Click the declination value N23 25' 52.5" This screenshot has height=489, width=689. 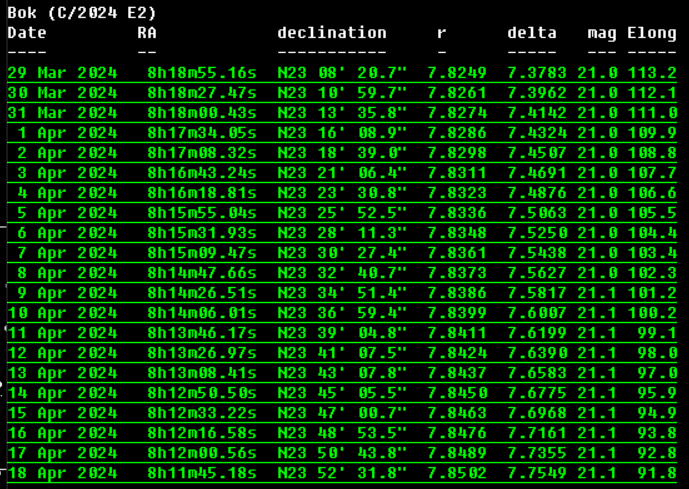342,212
